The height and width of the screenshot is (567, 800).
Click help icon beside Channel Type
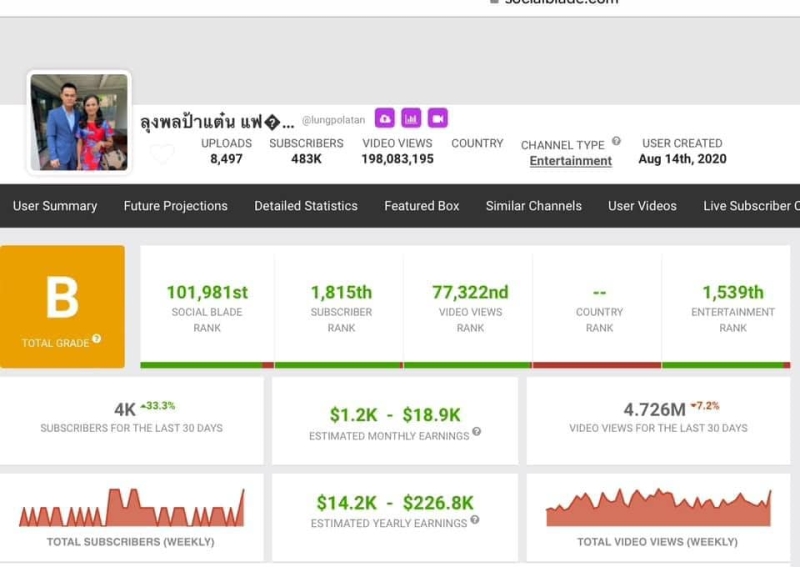click(x=616, y=141)
